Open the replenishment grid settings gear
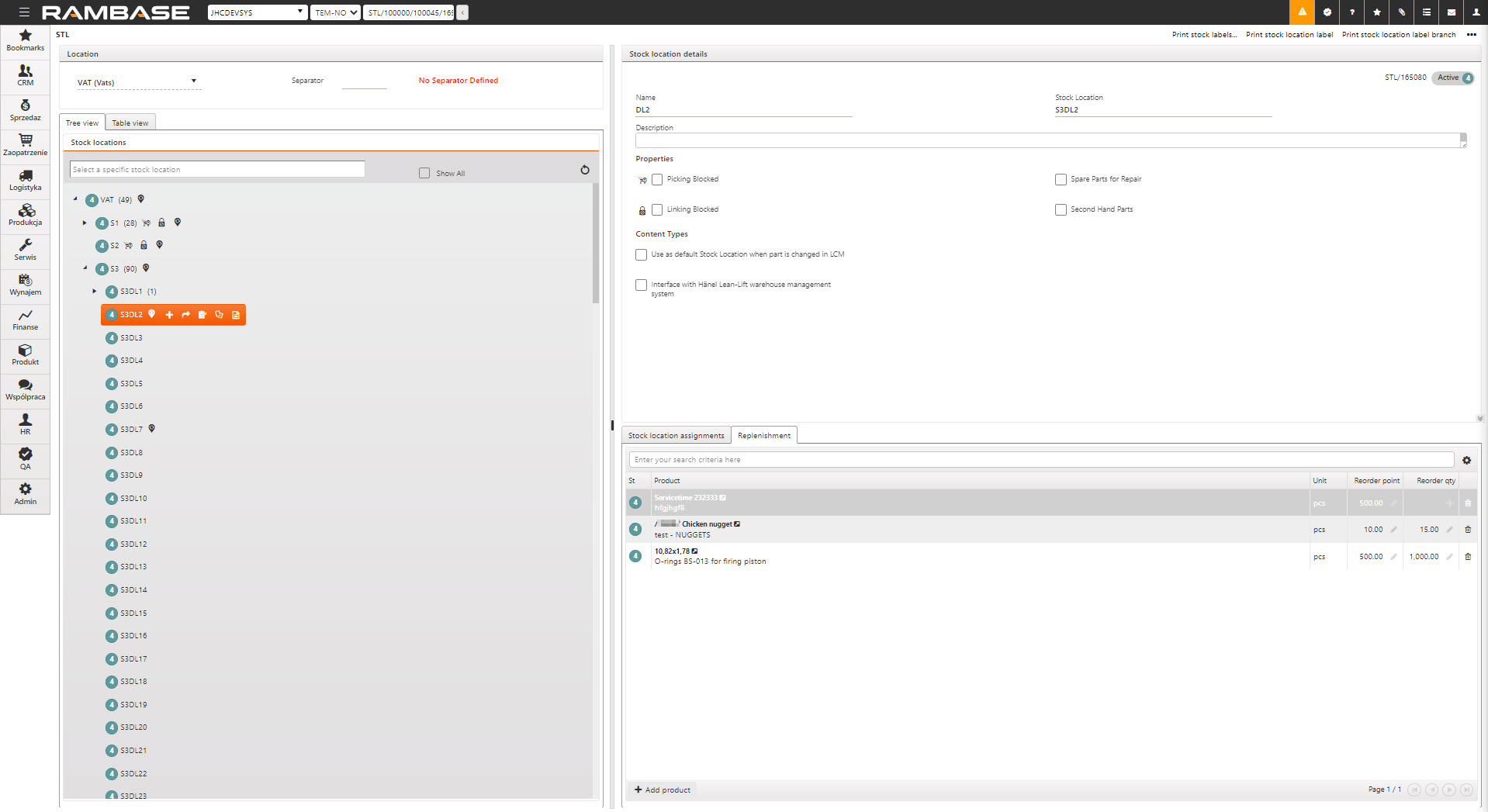Image resolution: width=1488 pixels, height=812 pixels. [1466, 461]
